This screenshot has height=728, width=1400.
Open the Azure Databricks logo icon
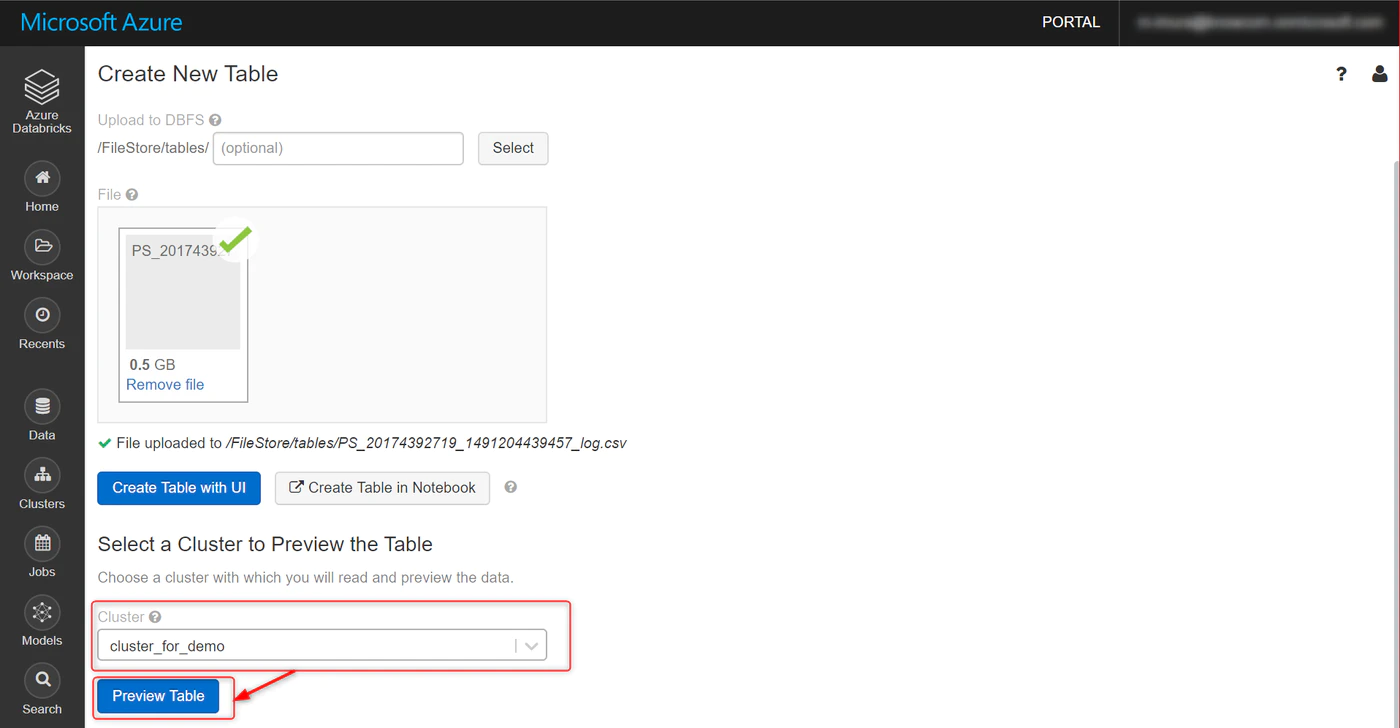point(42,87)
